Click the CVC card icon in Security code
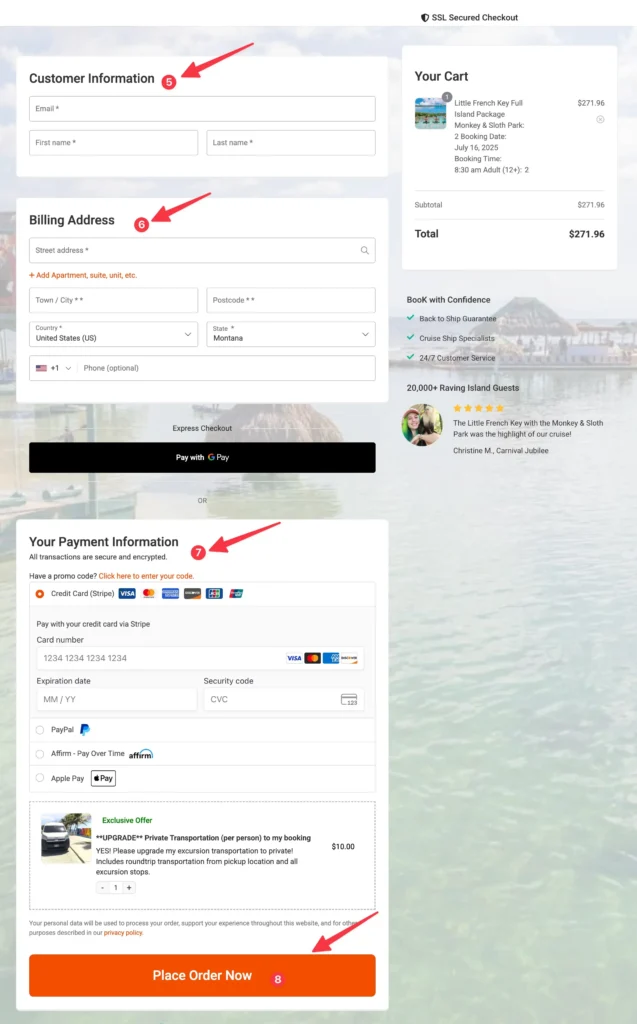This screenshot has height=1024, width=637. click(x=349, y=699)
